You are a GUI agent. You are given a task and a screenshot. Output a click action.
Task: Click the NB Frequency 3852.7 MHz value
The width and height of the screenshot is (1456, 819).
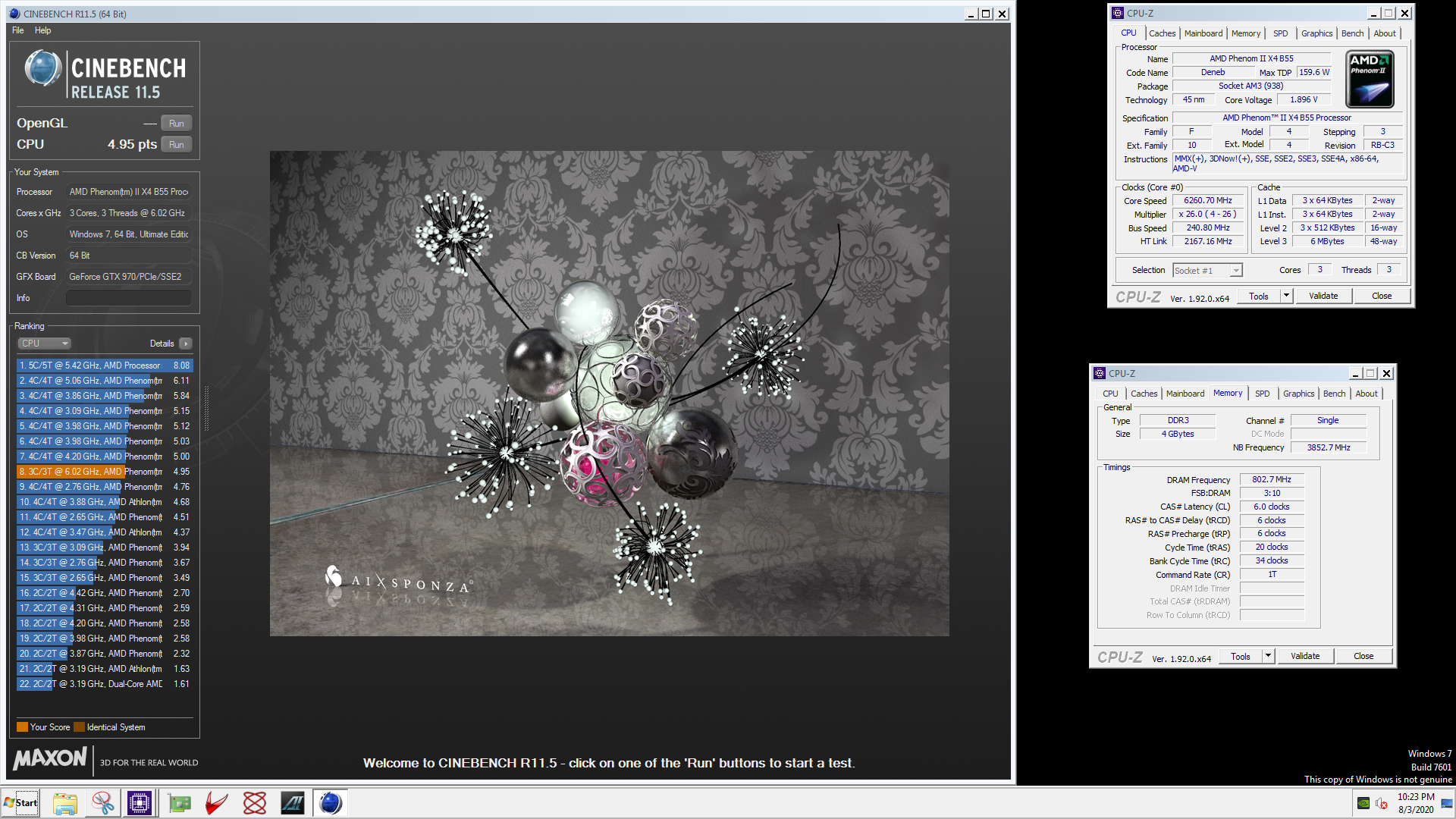pyautogui.click(x=1329, y=447)
